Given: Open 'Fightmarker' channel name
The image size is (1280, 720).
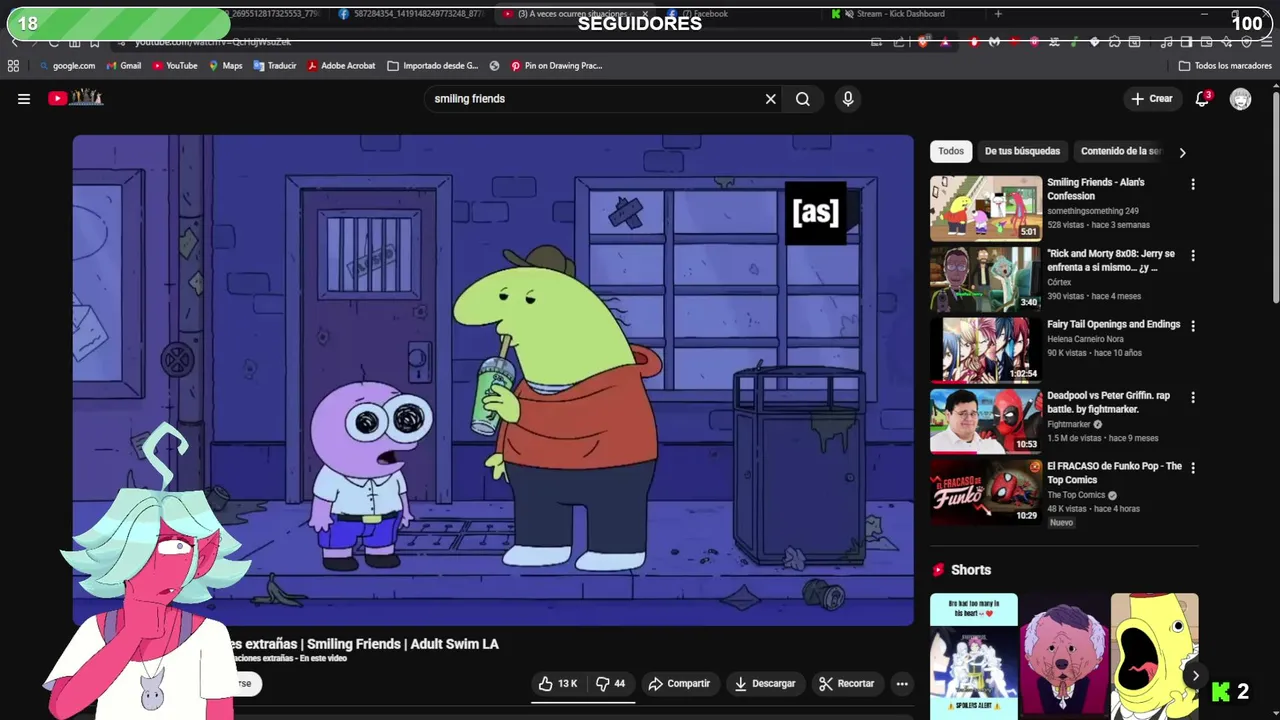Looking at the screenshot, I should pos(1069,424).
